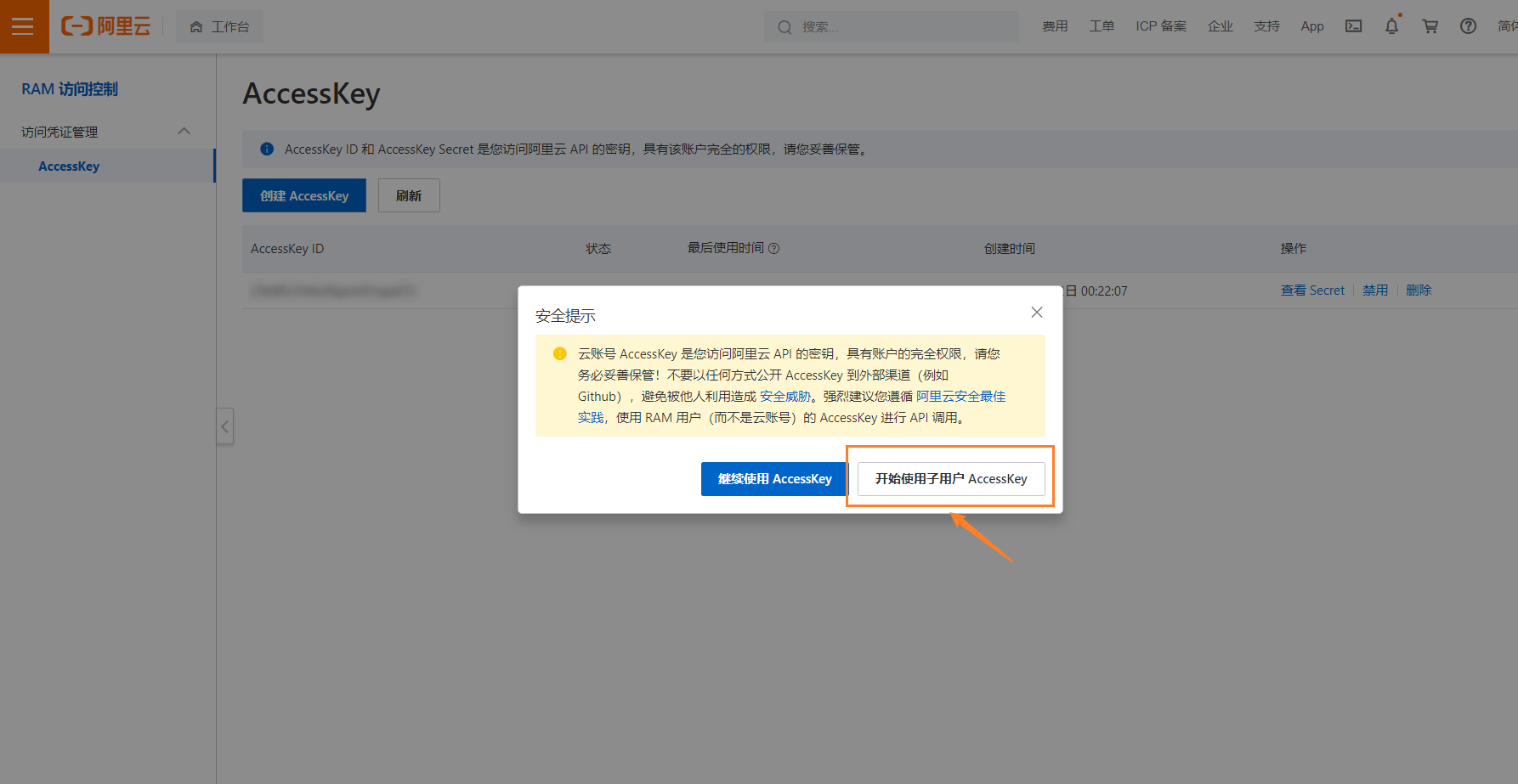Open the App menu item
This screenshot has height=784, width=1518.
(1312, 26)
